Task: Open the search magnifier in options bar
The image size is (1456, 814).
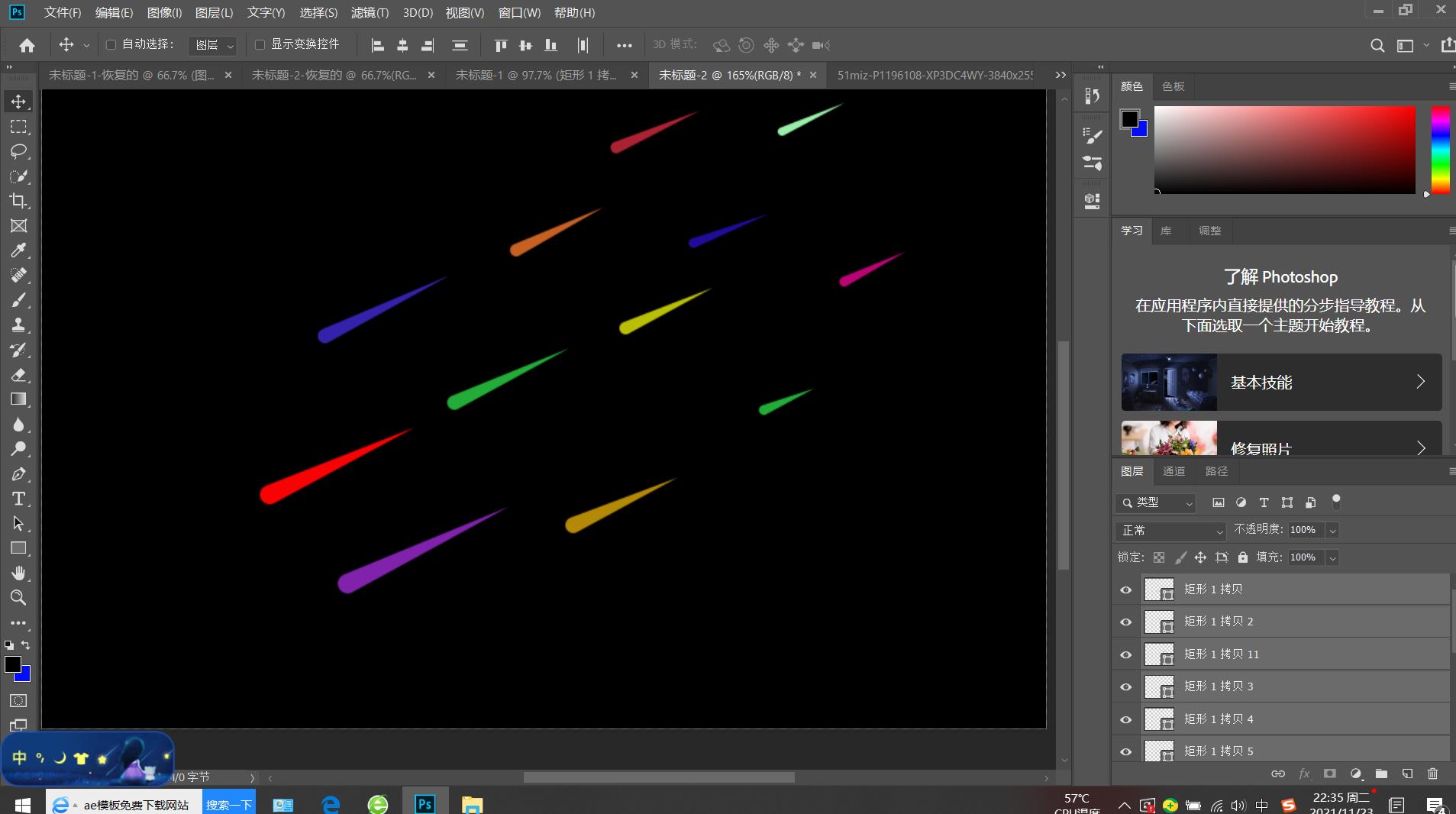Action: coord(1377,45)
